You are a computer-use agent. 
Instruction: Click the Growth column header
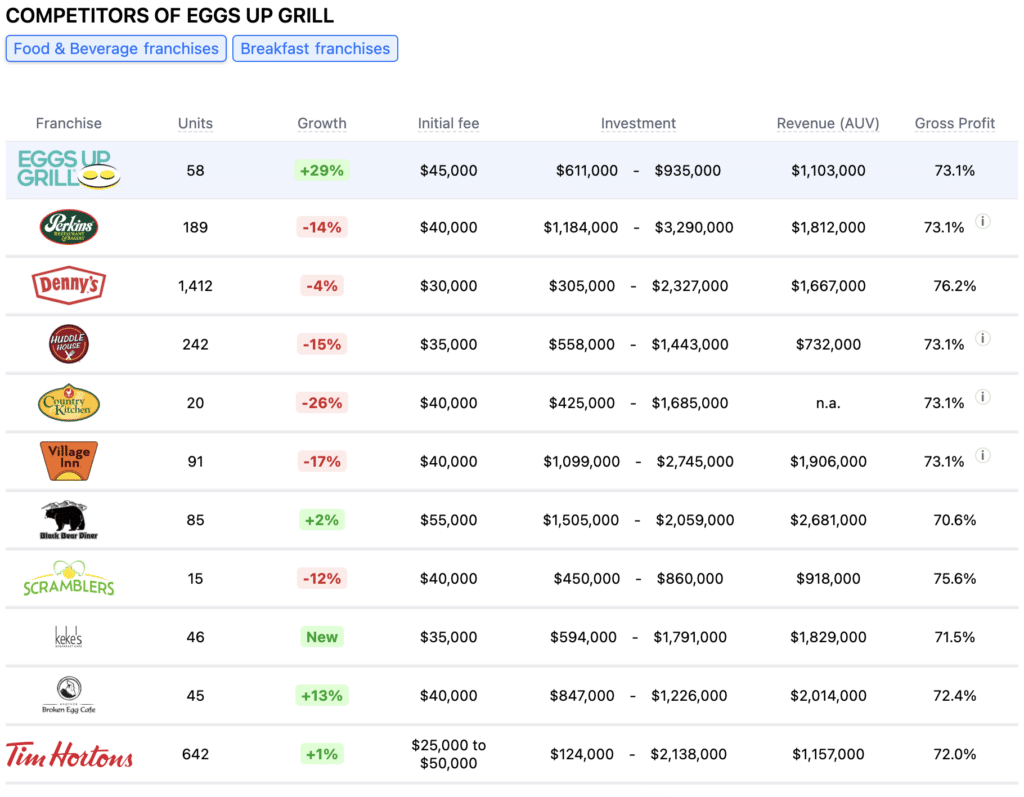click(x=322, y=123)
